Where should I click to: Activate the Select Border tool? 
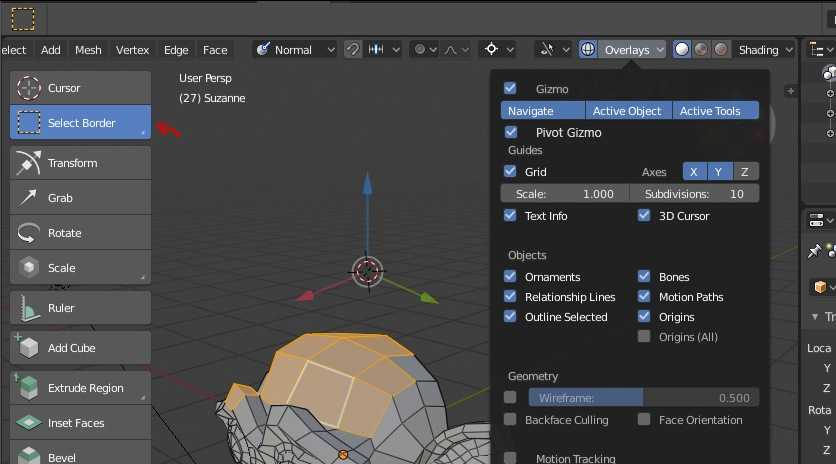click(x=81, y=123)
